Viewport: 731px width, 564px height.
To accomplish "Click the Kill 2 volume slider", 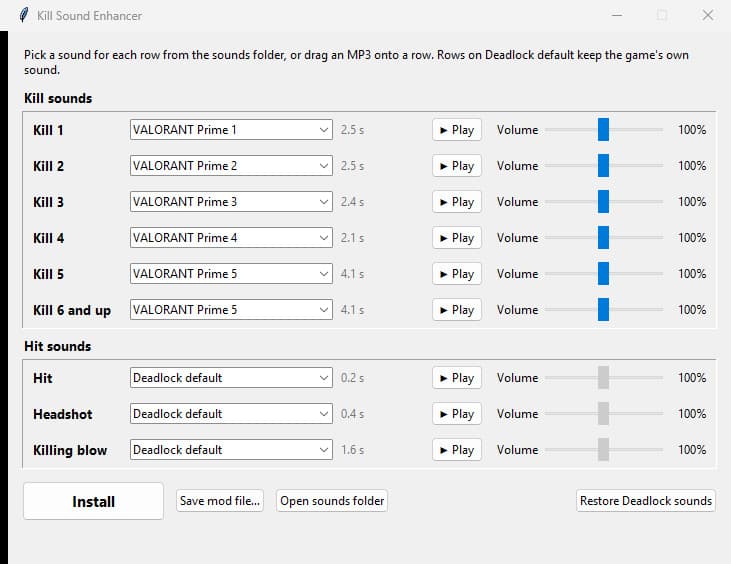I will (604, 165).
